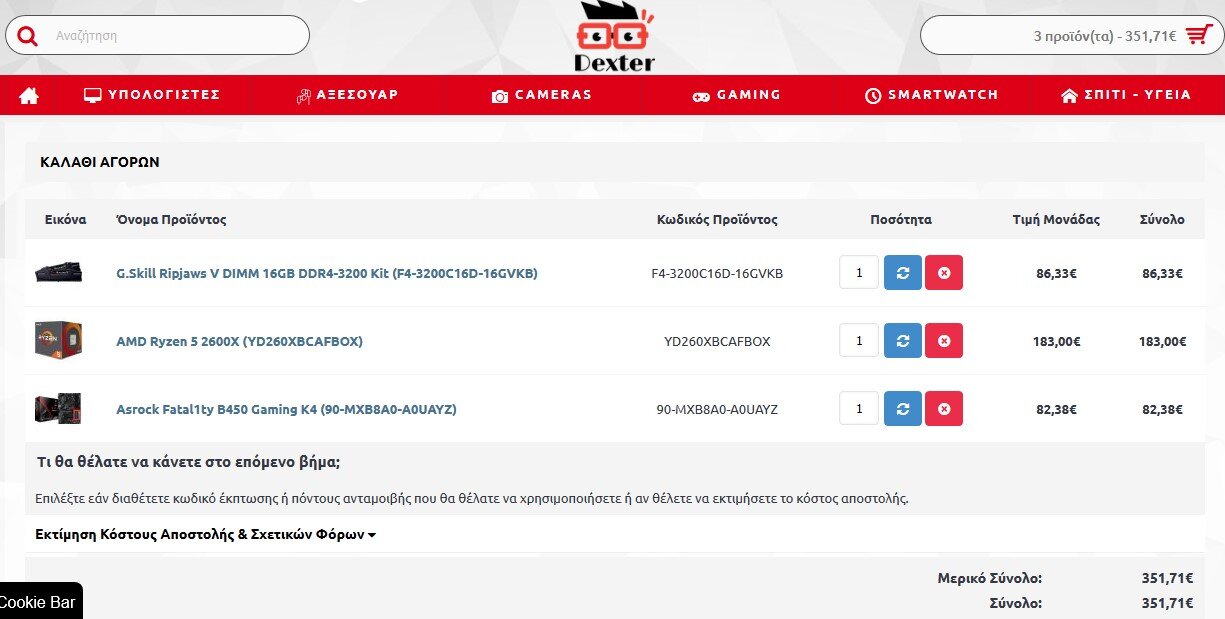Click quantity field of AMD Ryzen row
The width and height of the screenshot is (1225, 619).
pos(859,341)
